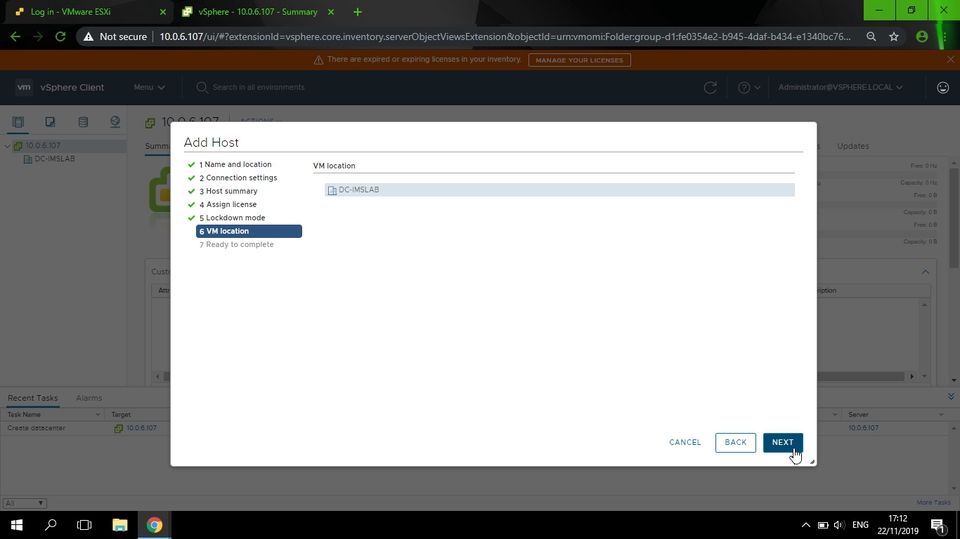Screen dimensions: 960x539
Task: Open VMs and Templates inventory view icon
Action: click(x=50, y=122)
